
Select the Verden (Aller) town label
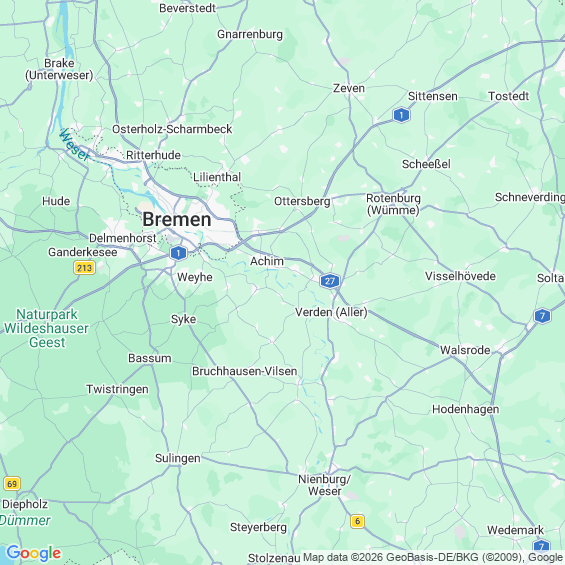click(331, 312)
